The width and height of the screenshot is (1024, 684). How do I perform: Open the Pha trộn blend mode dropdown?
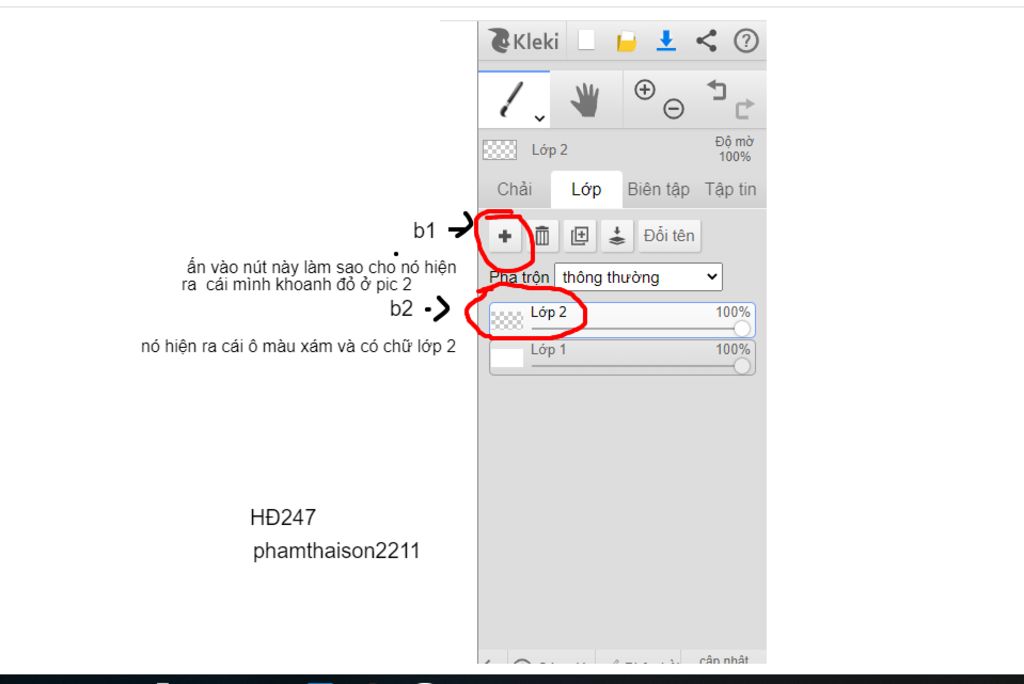[x=638, y=277]
